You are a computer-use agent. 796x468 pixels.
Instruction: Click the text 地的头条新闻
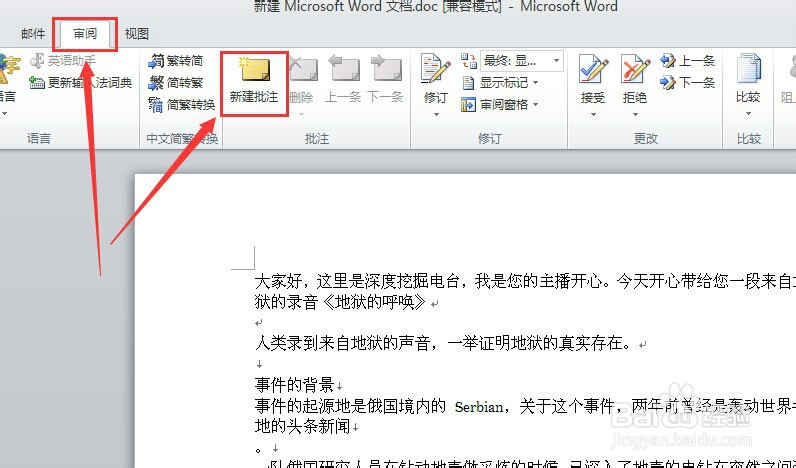coord(303,426)
